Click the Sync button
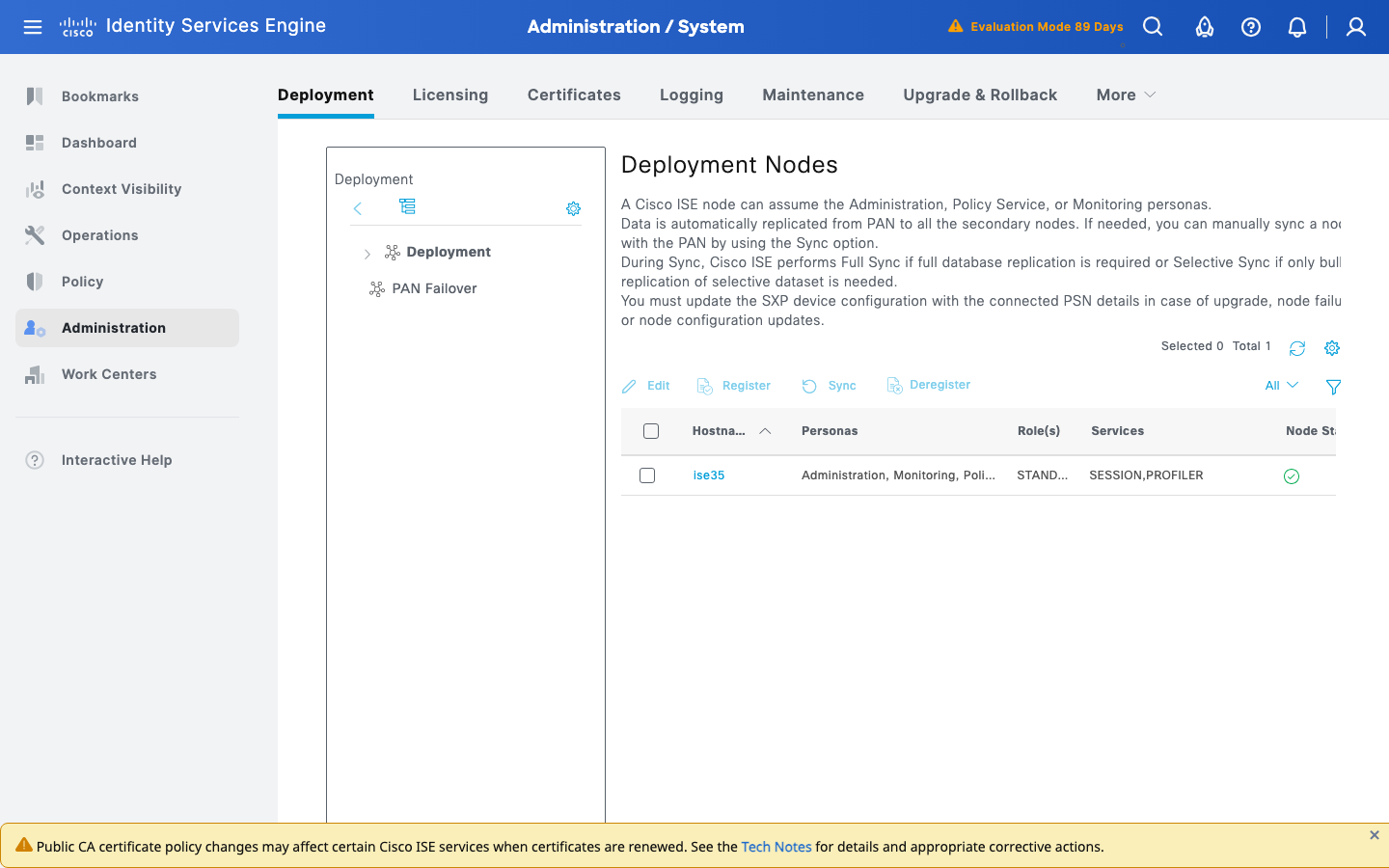1389x868 pixels. click(x=829, y=386)
